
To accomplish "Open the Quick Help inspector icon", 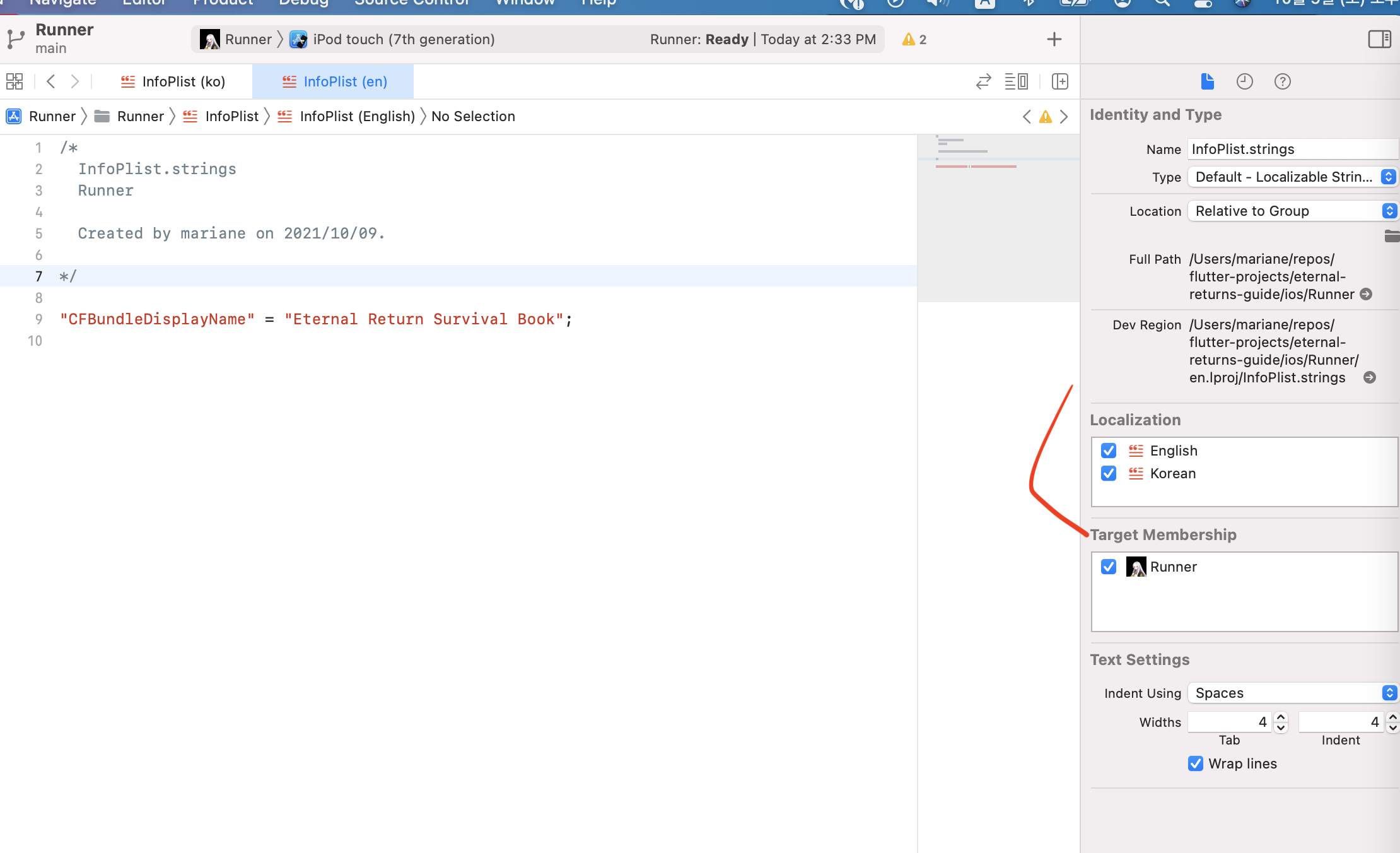I will [1282, 81].
